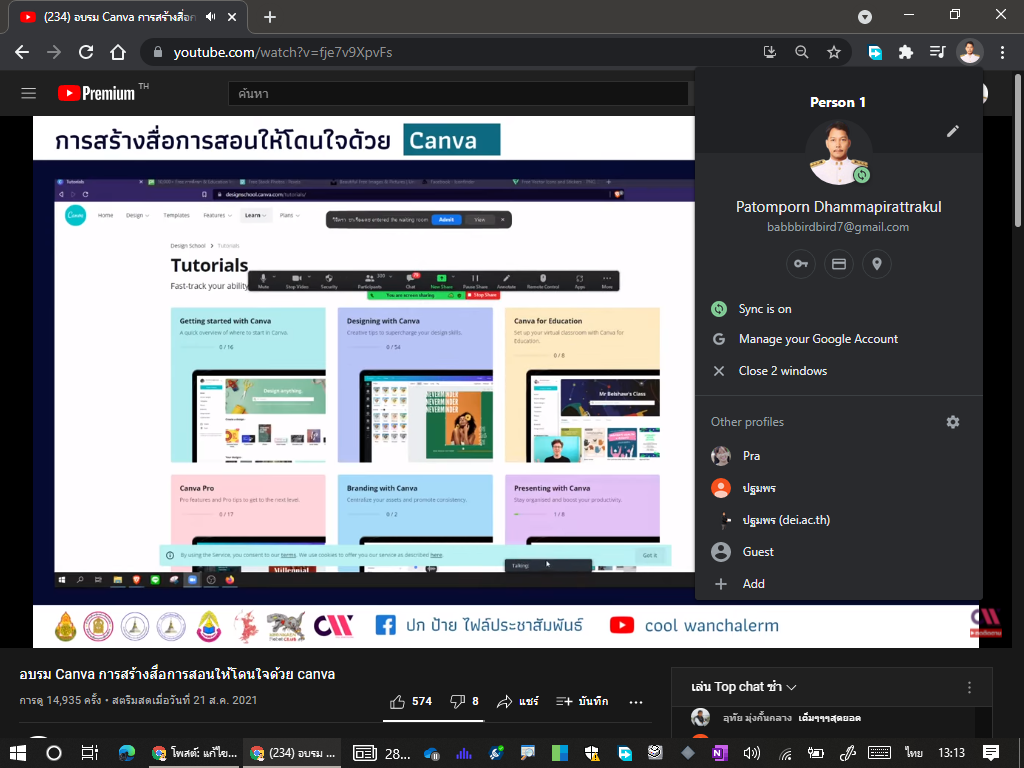Click the Chrome profile avatar button
Viewport: 1024px width, 768px height.
click(970, 52)
